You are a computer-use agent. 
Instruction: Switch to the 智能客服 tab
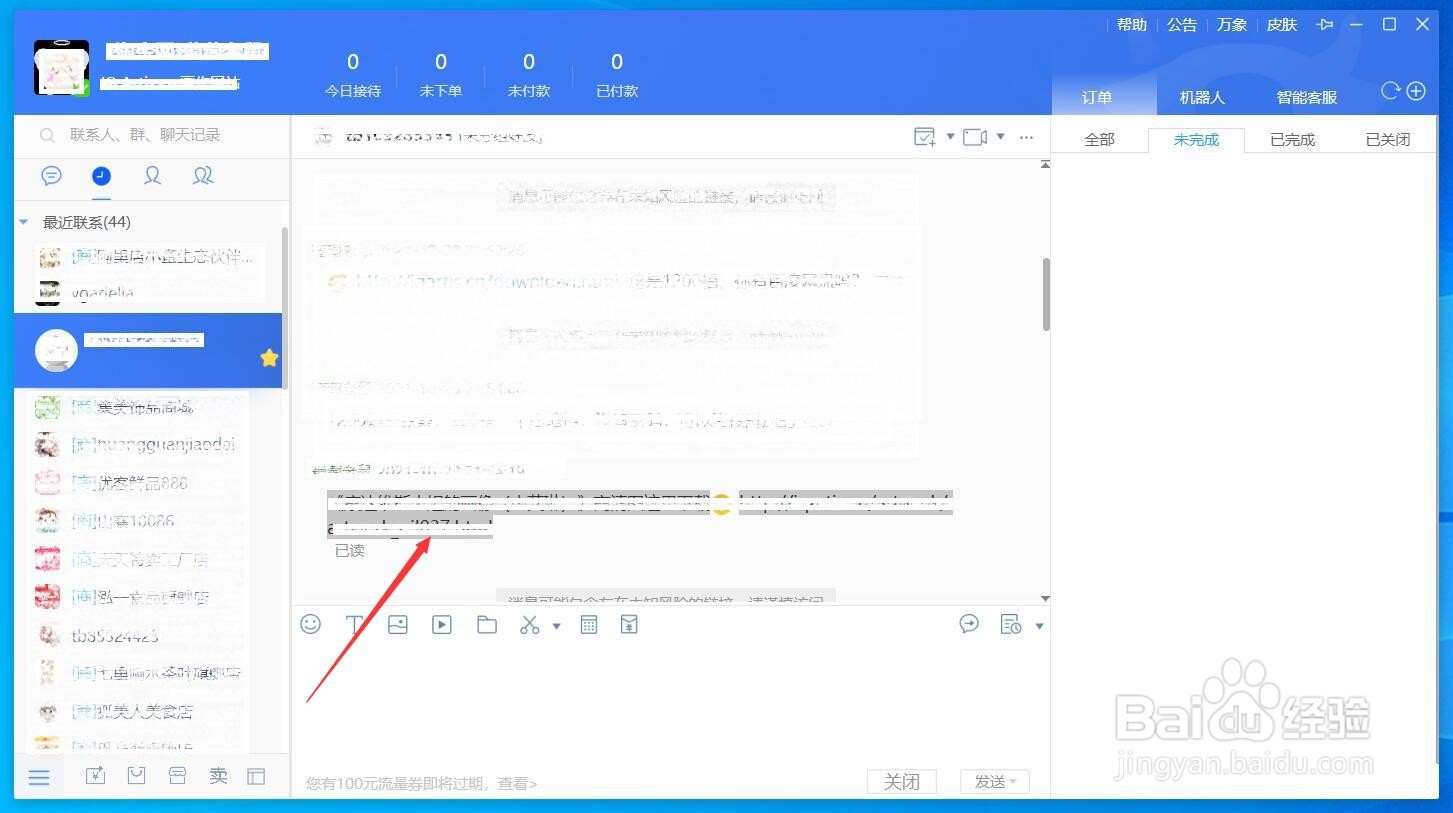(x=1307, y=97)
